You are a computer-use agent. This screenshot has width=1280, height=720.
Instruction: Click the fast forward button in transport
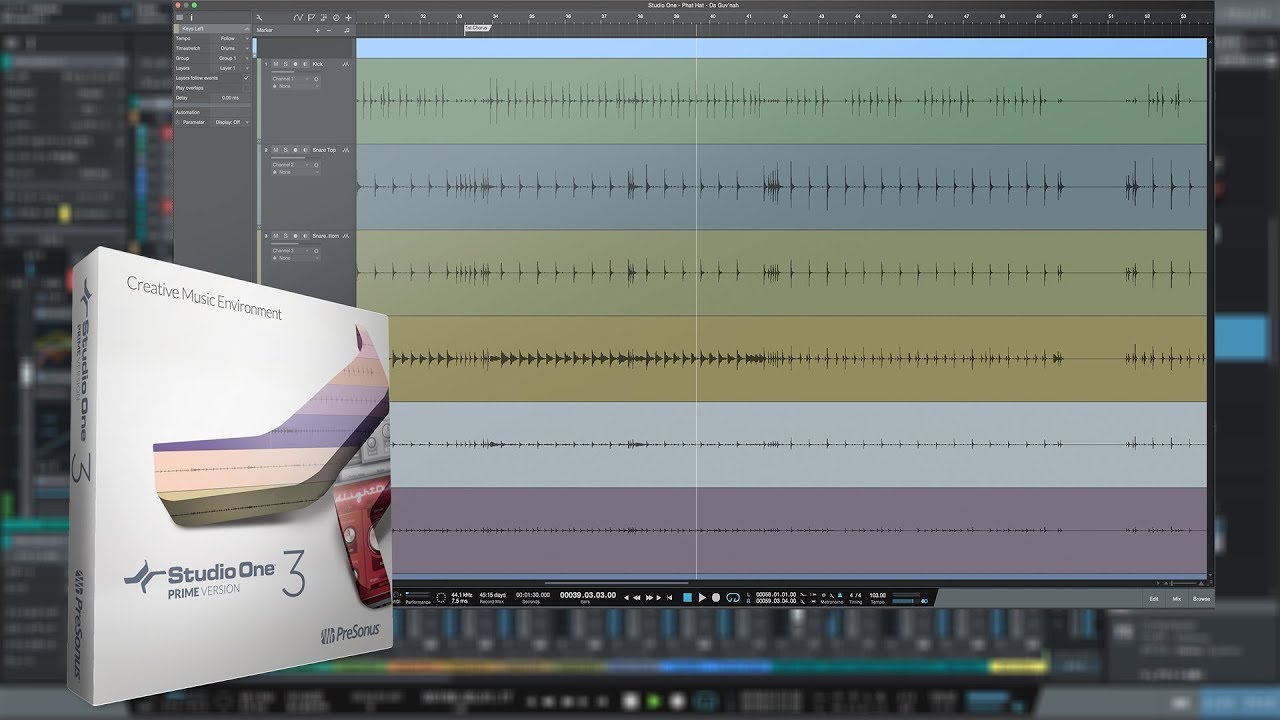tap(650, 597)
